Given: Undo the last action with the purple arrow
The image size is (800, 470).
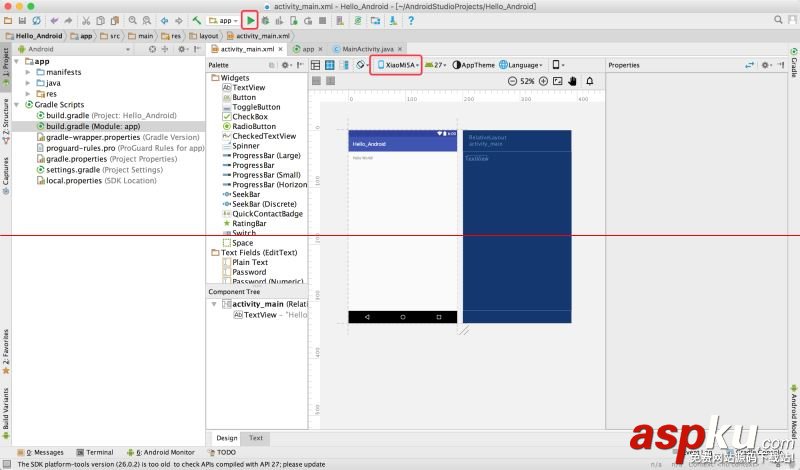Looking at the screenshot, I should click(x=54, y=20).
